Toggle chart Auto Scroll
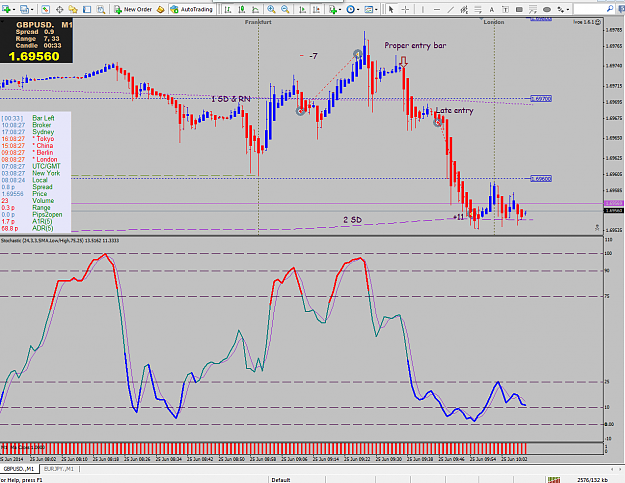 [303, 9]
